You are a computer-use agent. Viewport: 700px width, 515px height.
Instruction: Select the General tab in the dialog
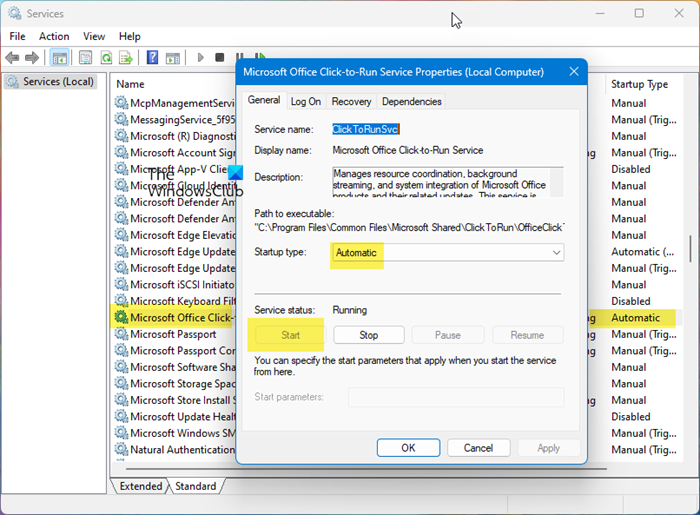(x=264, y=100)
